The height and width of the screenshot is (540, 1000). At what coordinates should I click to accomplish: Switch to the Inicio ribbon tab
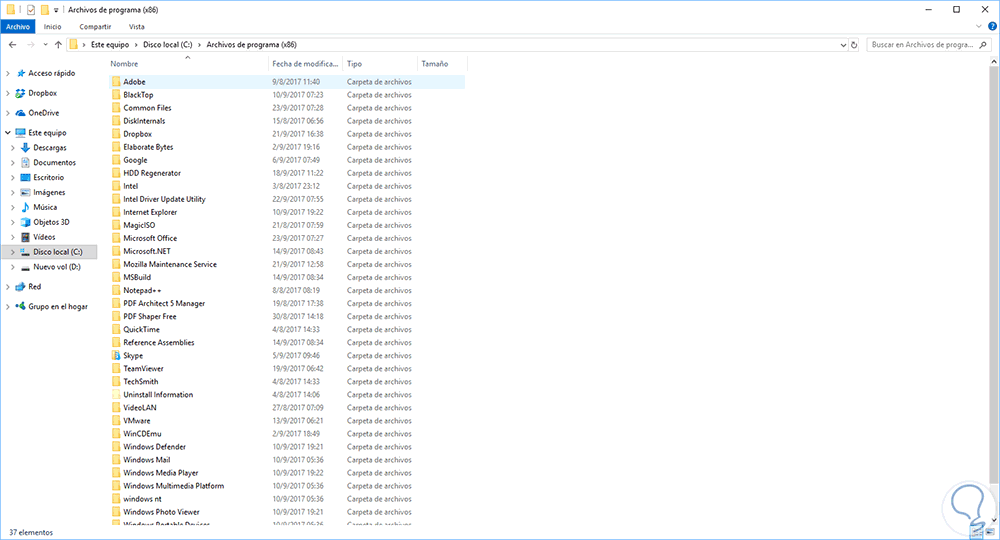point(52,27)
